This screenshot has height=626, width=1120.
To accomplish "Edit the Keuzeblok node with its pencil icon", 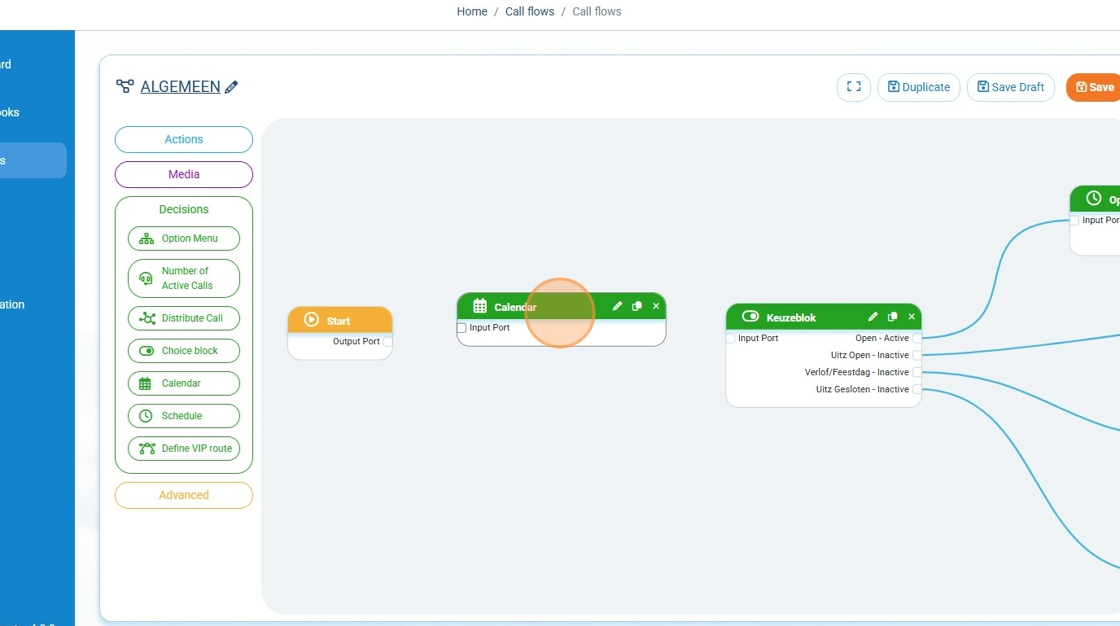I will pyautogui.click(x=873, y=317).
